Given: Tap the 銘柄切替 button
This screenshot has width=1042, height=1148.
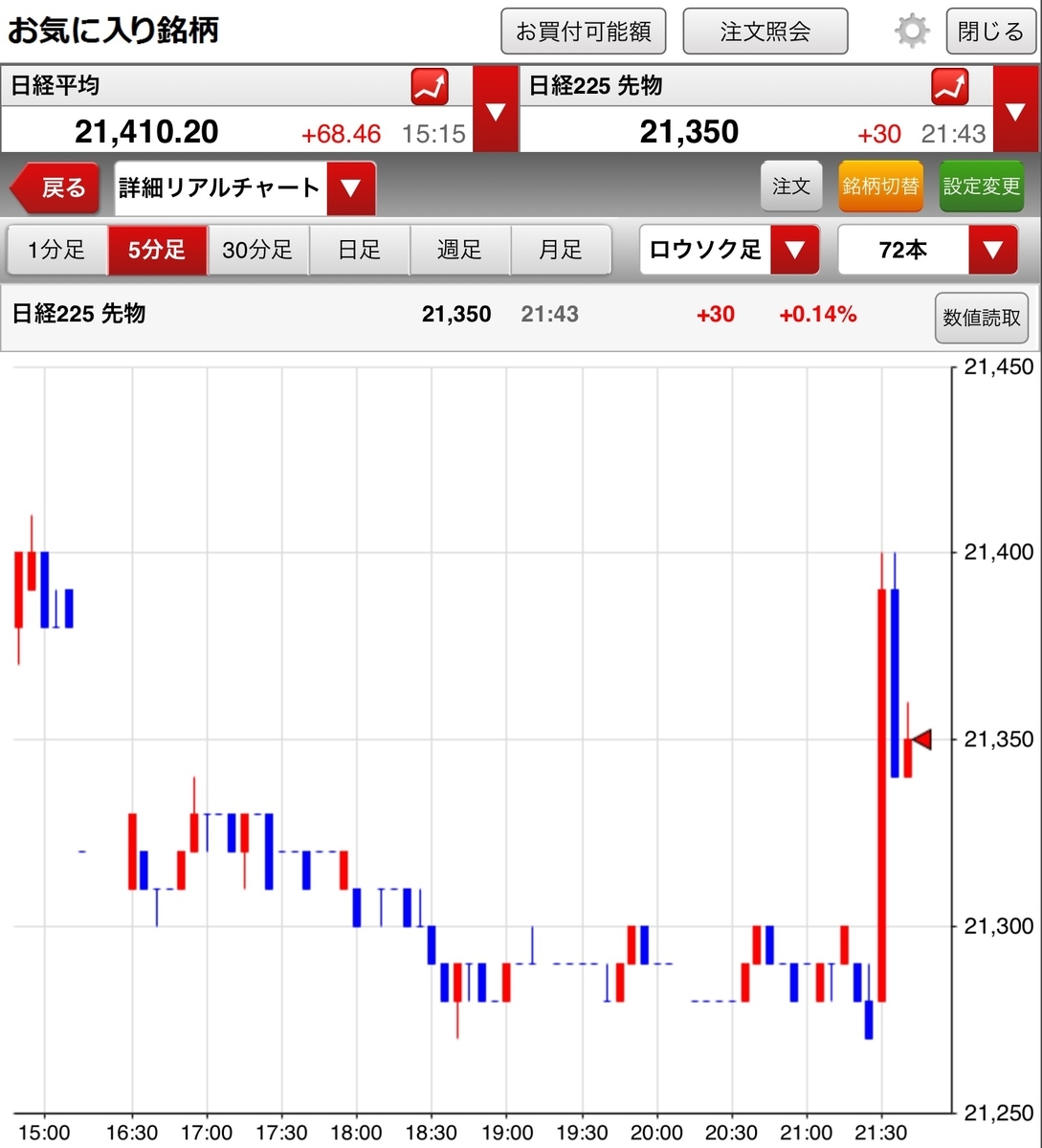Looking at the screenshot, I should pyautogui.click(x=880, y=187).
